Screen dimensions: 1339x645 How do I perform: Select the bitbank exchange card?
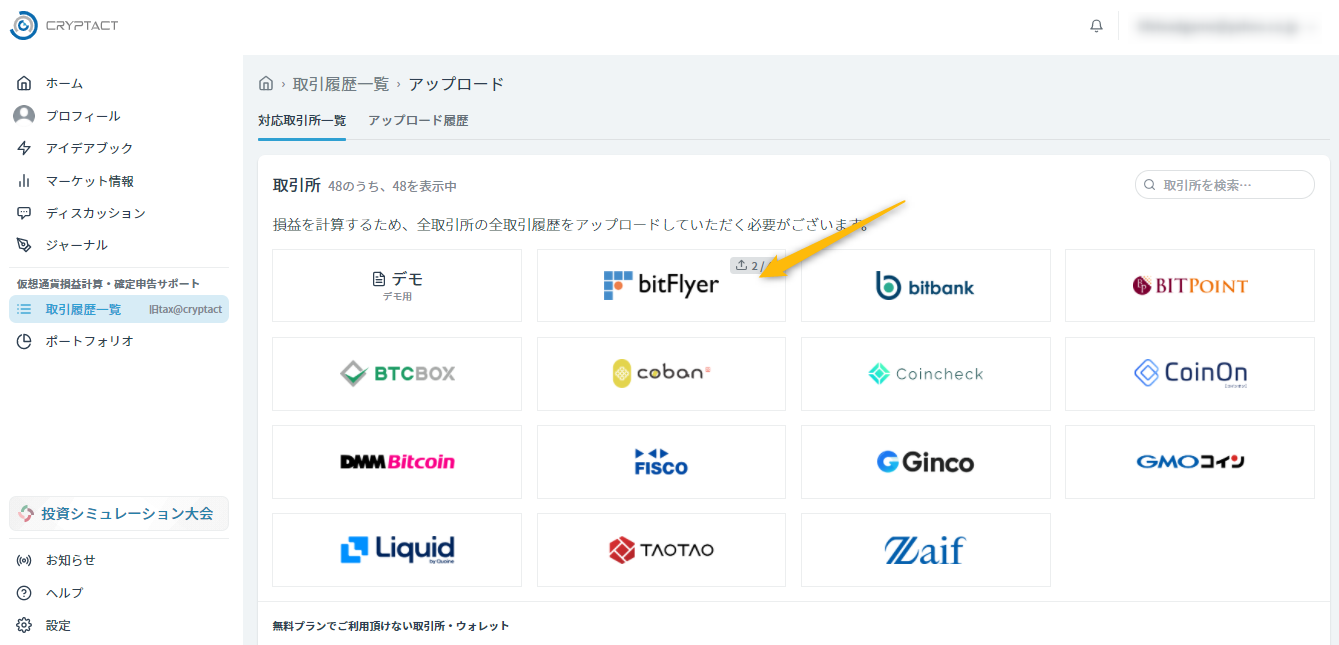point(926,285)
